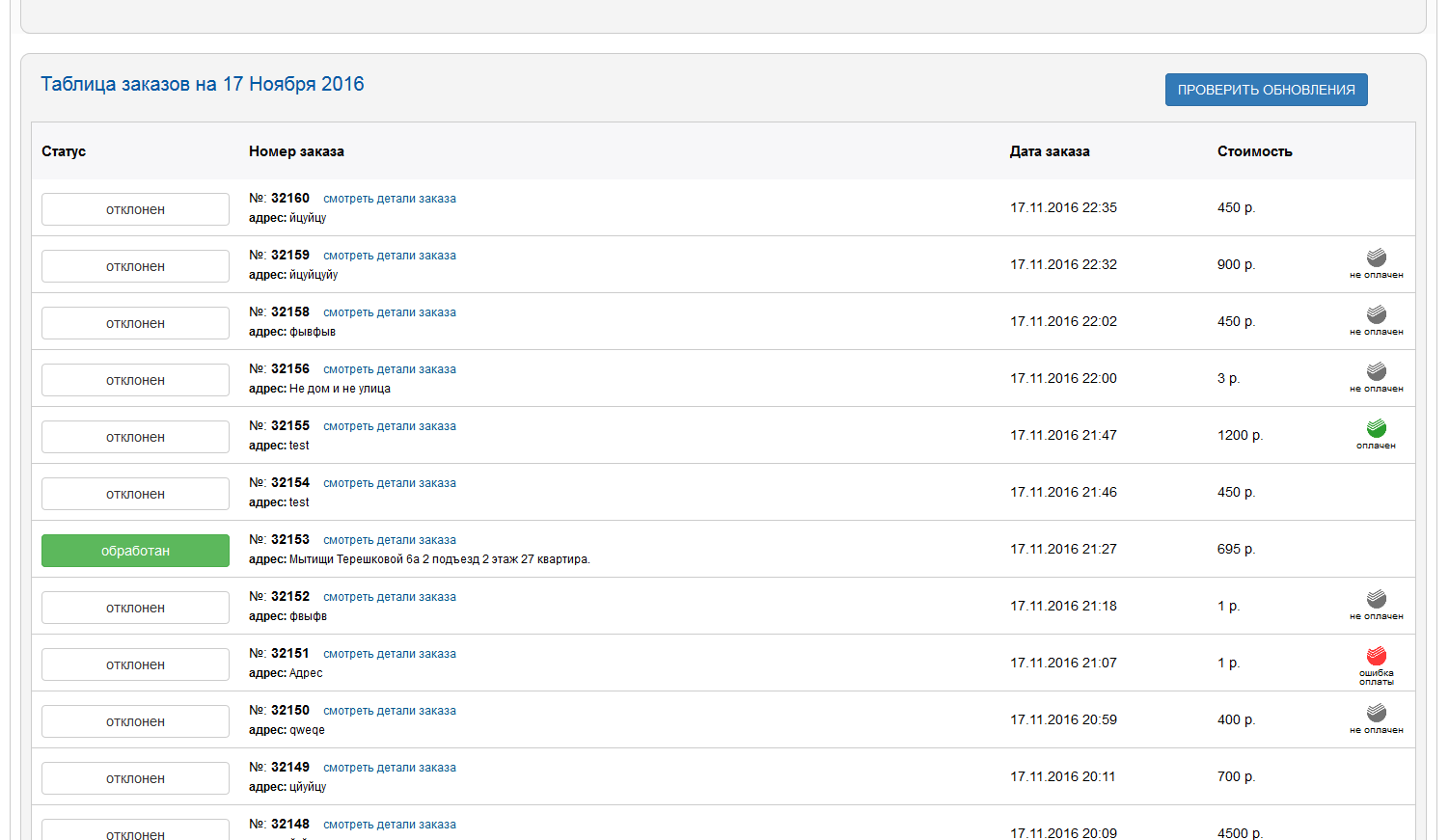The height and width of the screenshot is (840, 1449).
Task: Click the отклонен status button for order 32158
Action: pyautogui.click(x=135, y=323)
